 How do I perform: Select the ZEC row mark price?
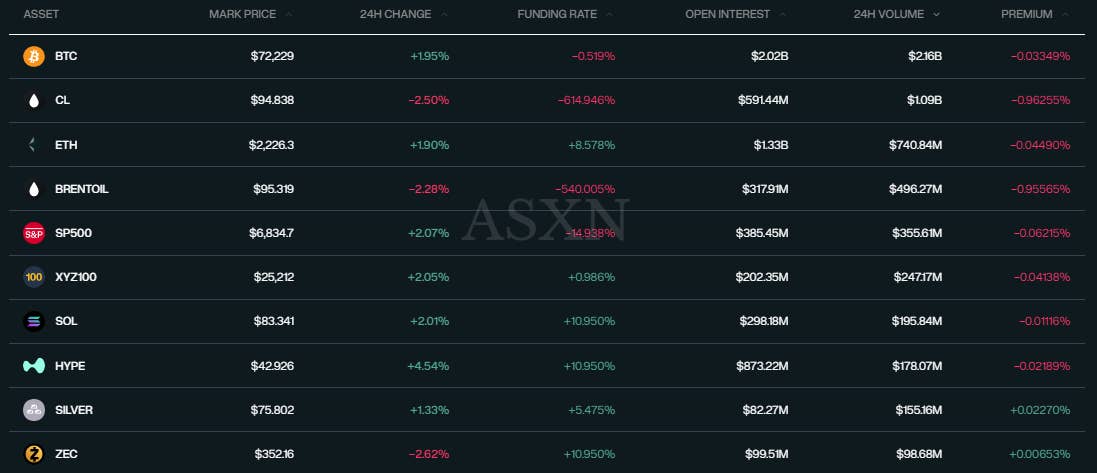272,454
